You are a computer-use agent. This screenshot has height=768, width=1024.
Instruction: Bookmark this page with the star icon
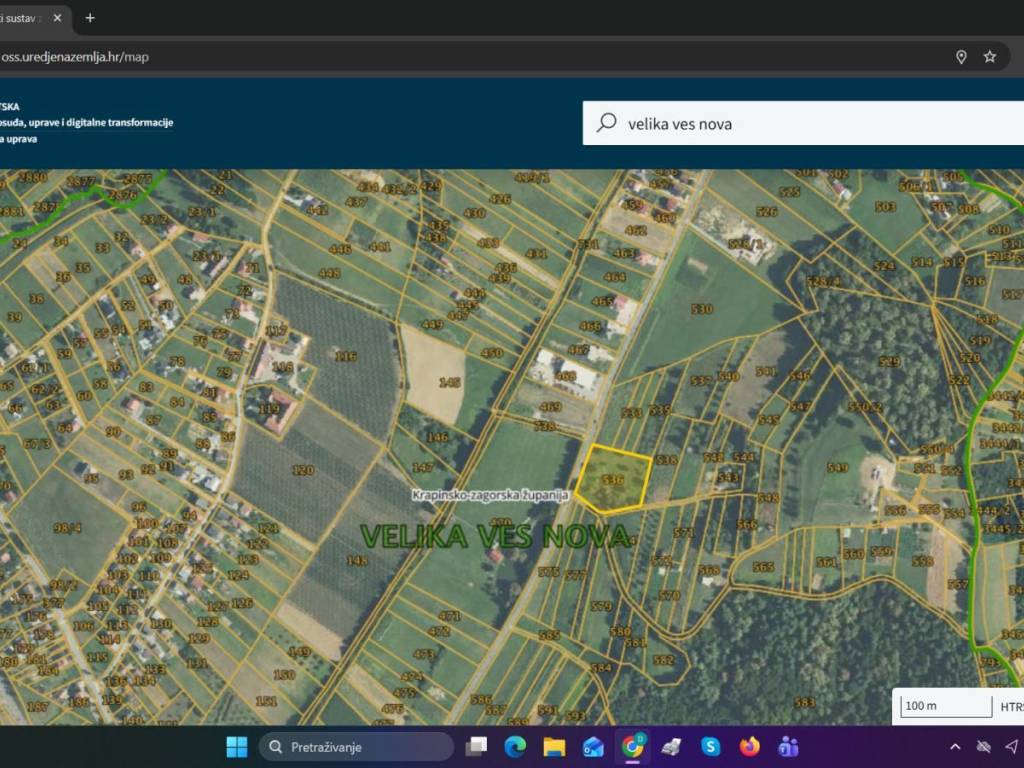(x=989, y=57)
